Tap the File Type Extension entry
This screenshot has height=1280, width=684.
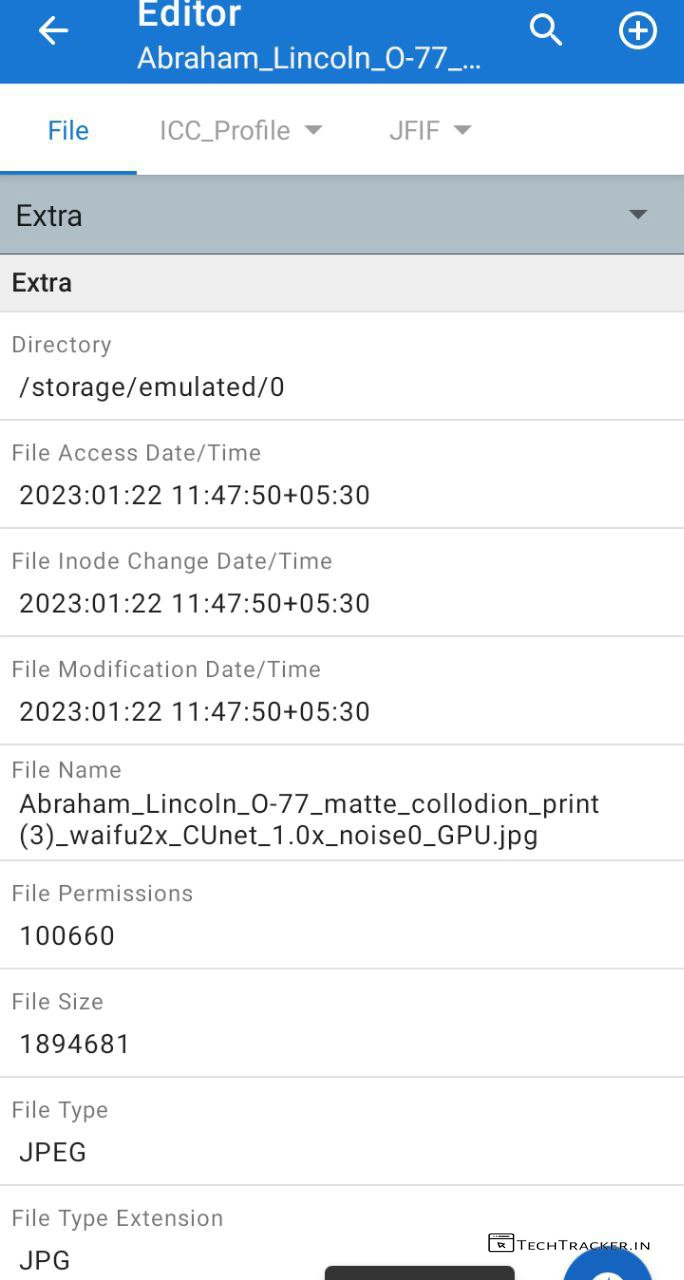(x=117, y=1238)
